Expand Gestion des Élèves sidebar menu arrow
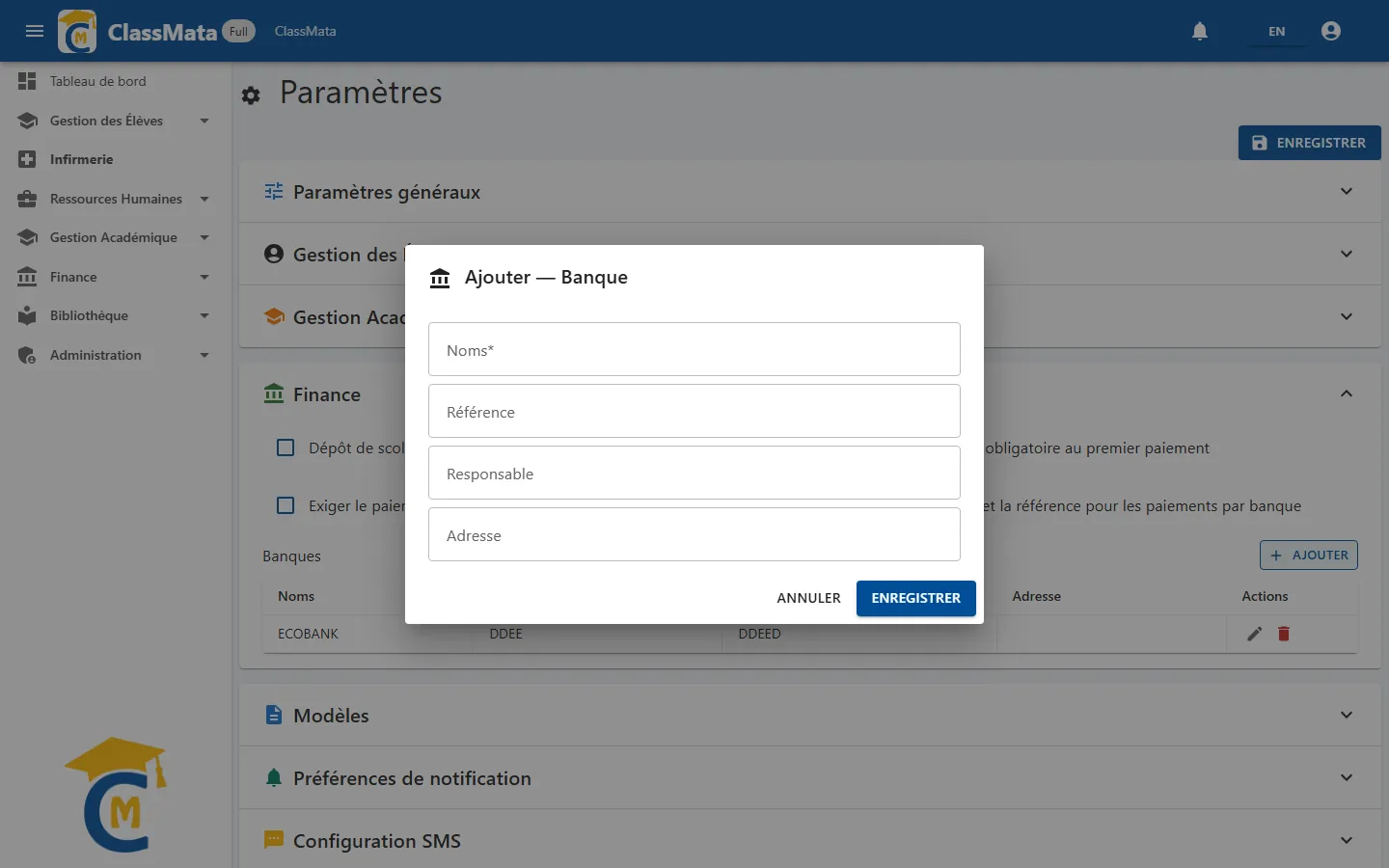This screenshot has width=1389, height=868. (x=204, y=121)
